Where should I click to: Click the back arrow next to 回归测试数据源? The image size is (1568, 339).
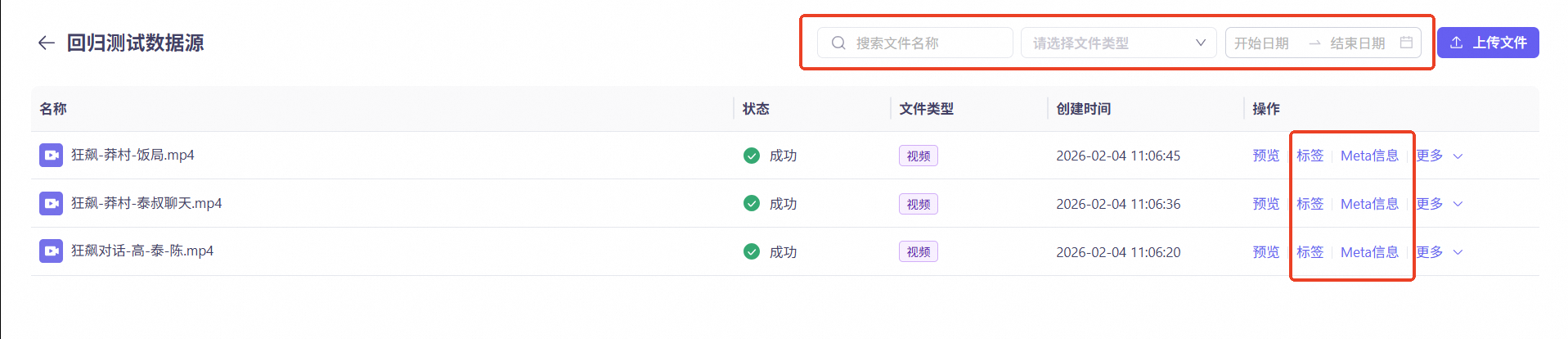coord(46,43)
